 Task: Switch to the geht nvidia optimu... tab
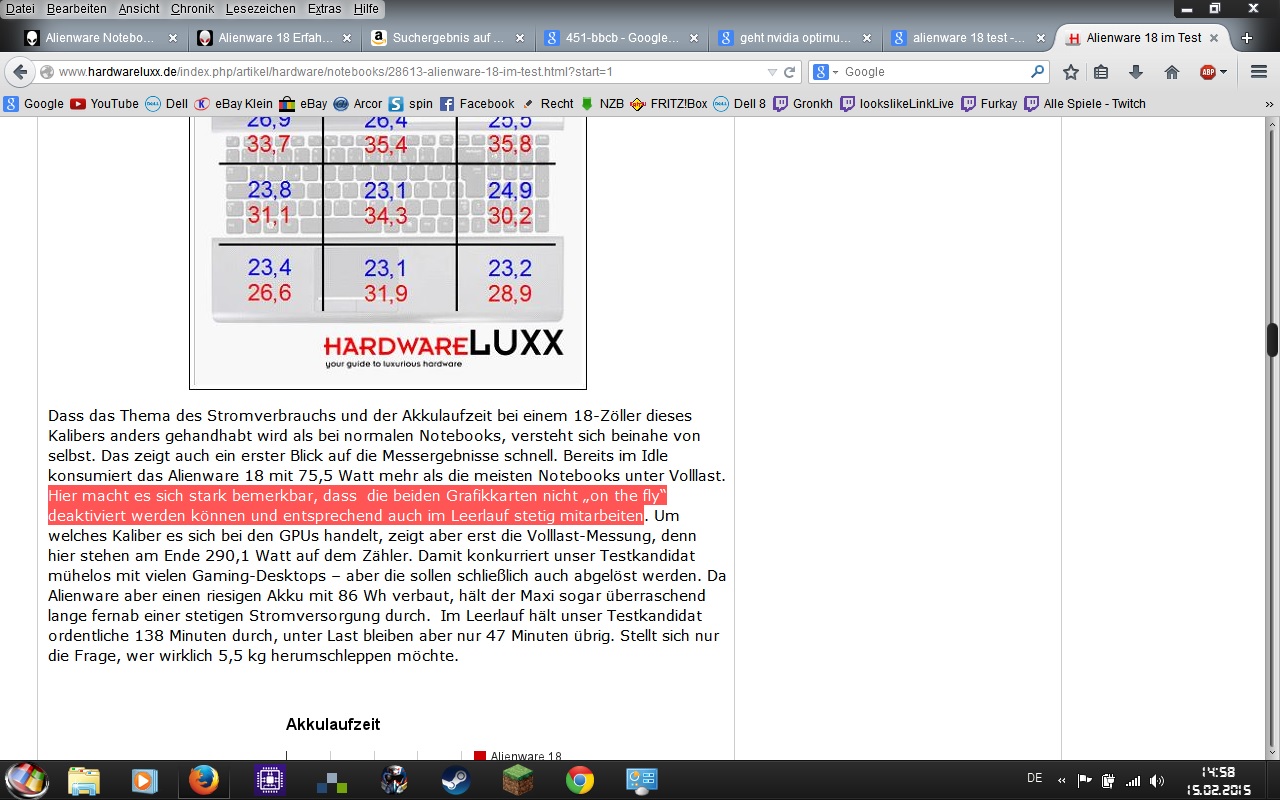click(794, 38)
